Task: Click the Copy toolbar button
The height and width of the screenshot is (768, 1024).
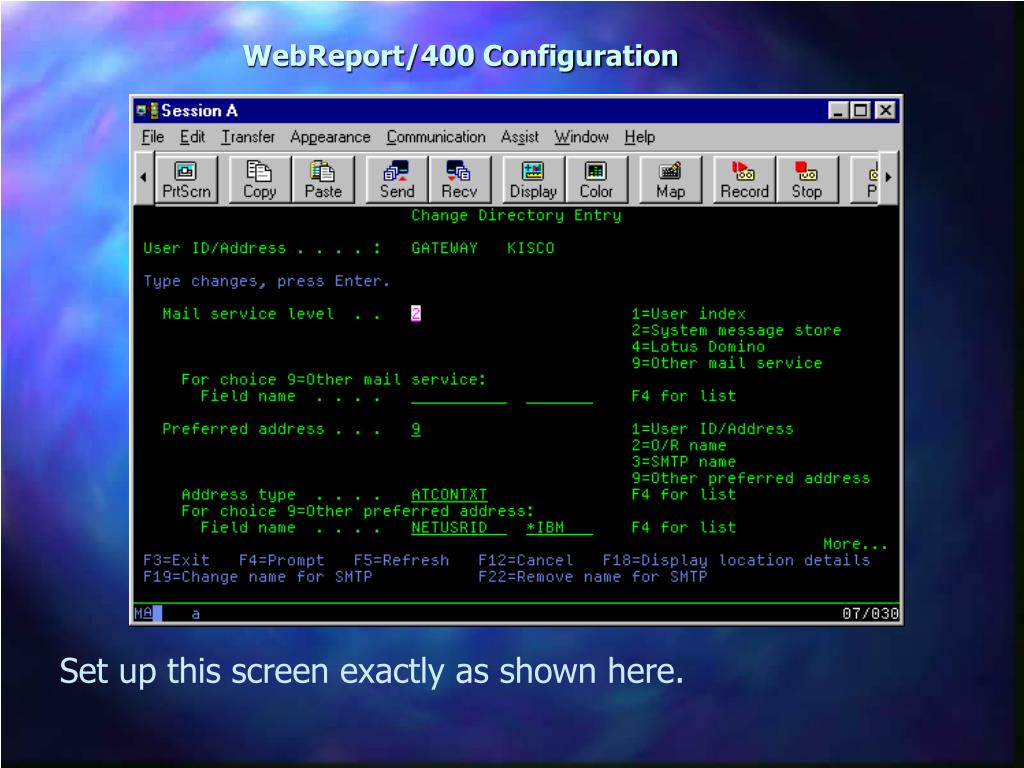Action: tap(260, 180)
